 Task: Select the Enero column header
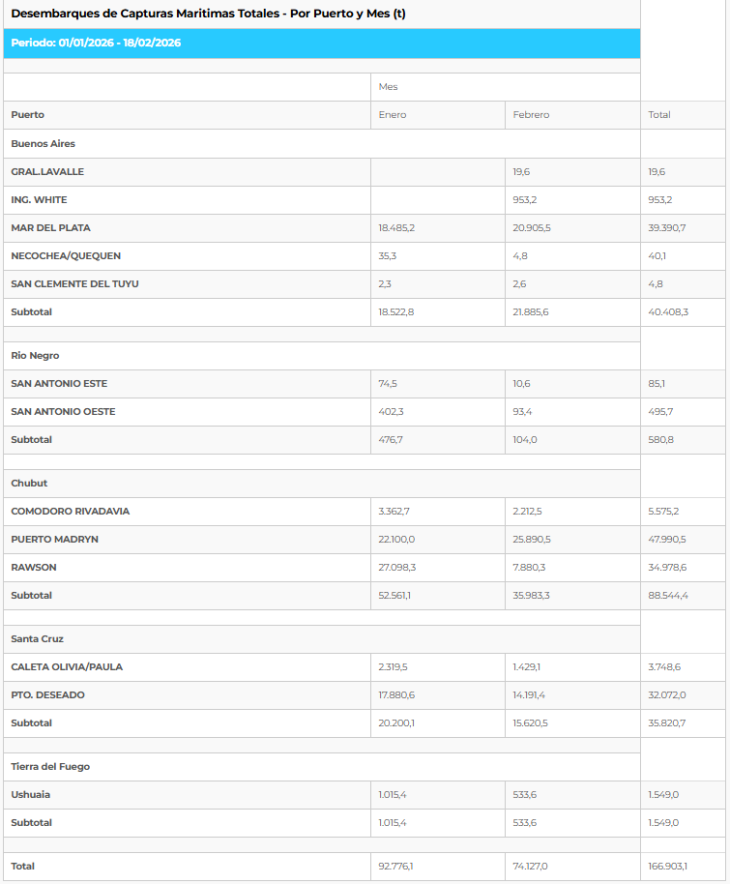point(392,115)
